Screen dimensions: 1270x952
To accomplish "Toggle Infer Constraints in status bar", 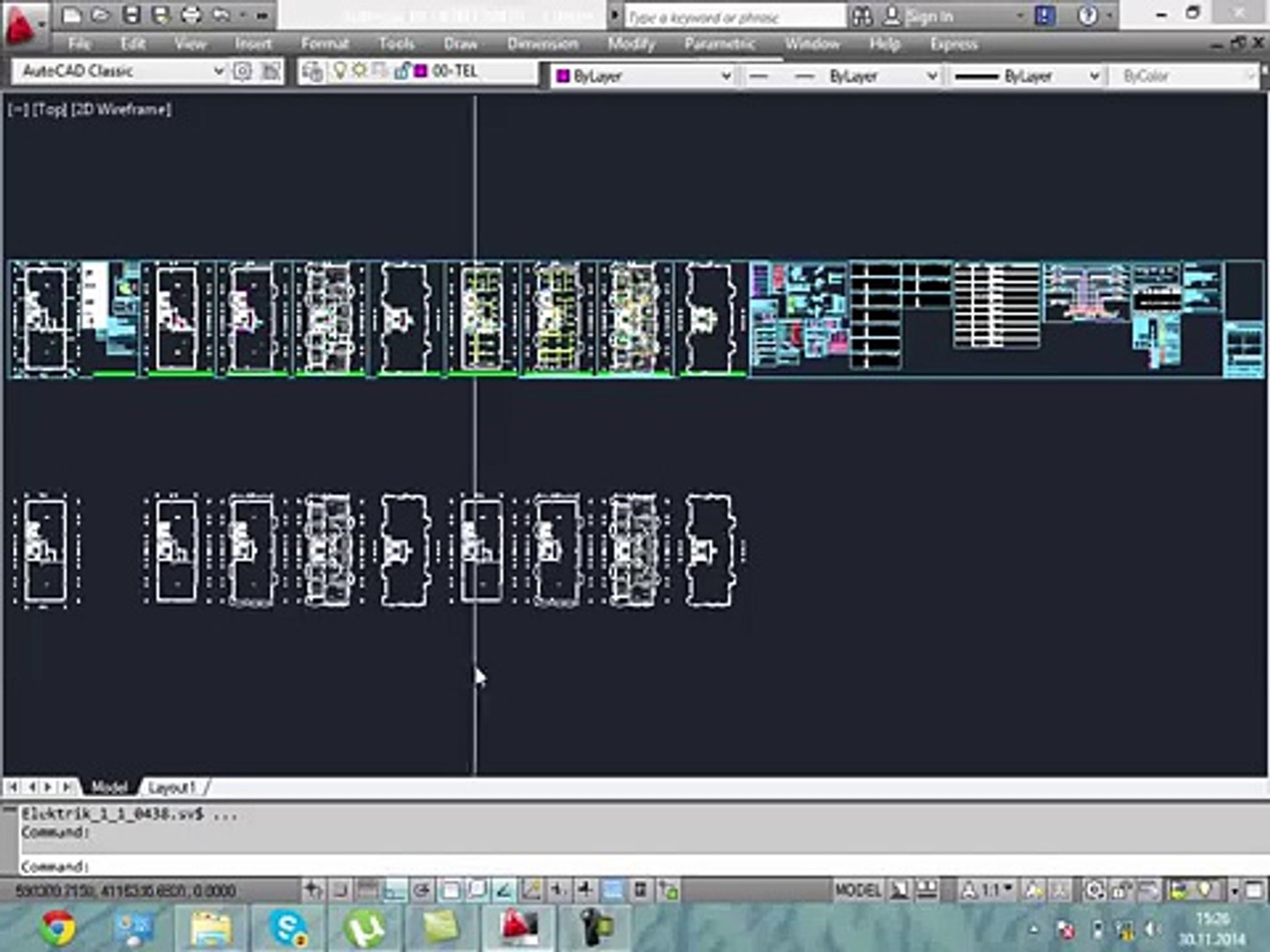I will click(313, 890).
